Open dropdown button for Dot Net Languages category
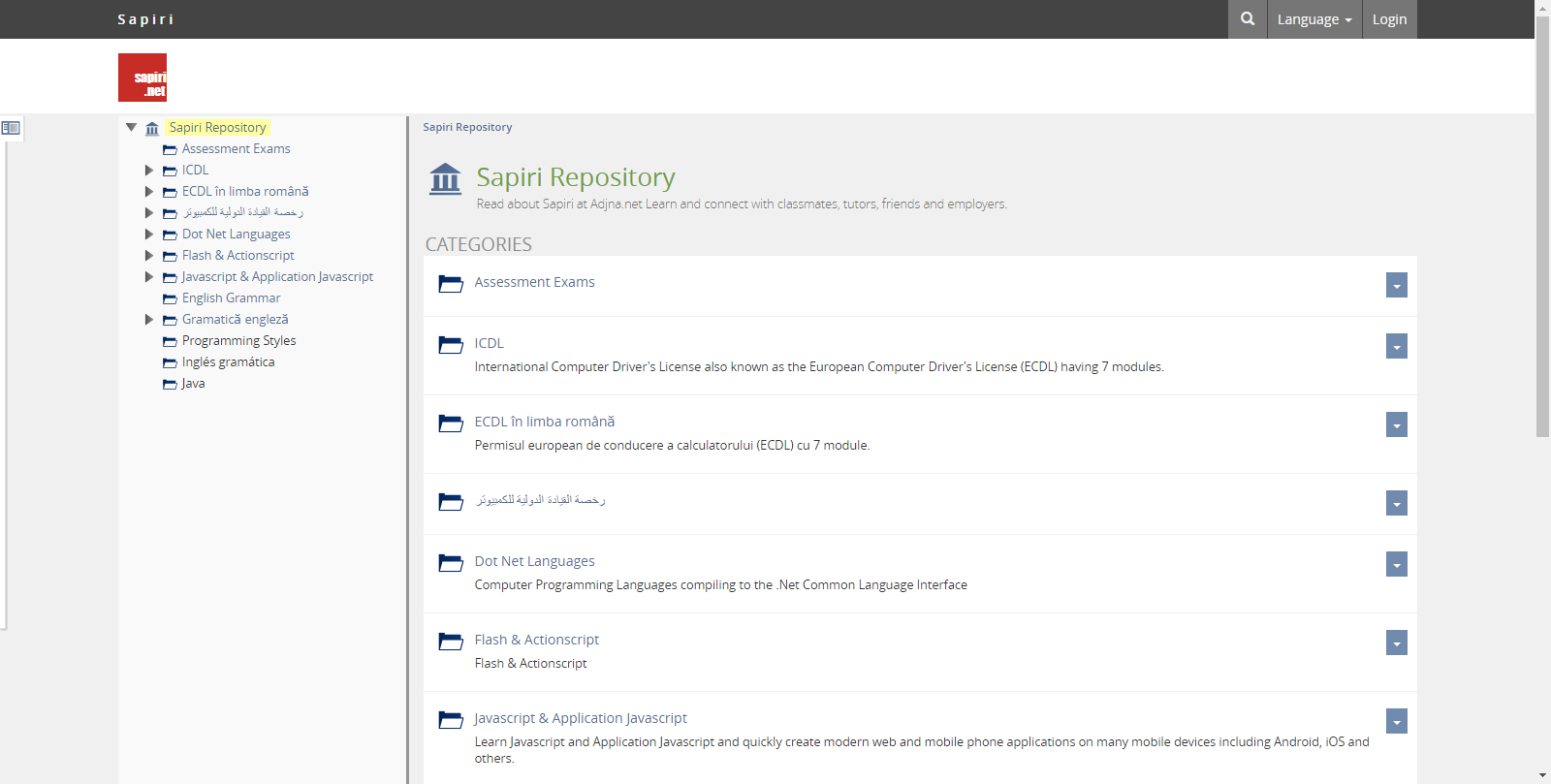 (x=1397, y=564)
